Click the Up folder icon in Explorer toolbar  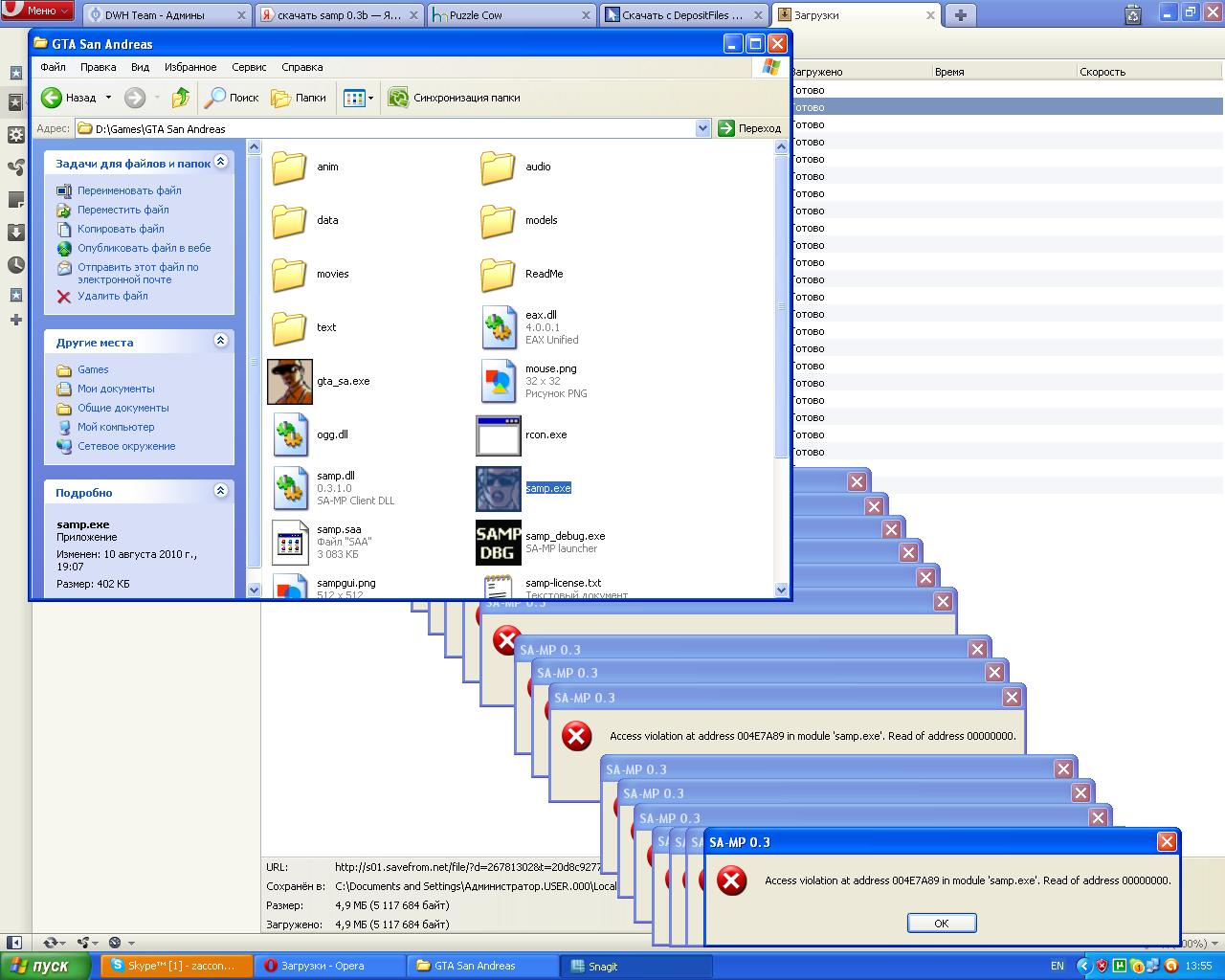point(180,98)
